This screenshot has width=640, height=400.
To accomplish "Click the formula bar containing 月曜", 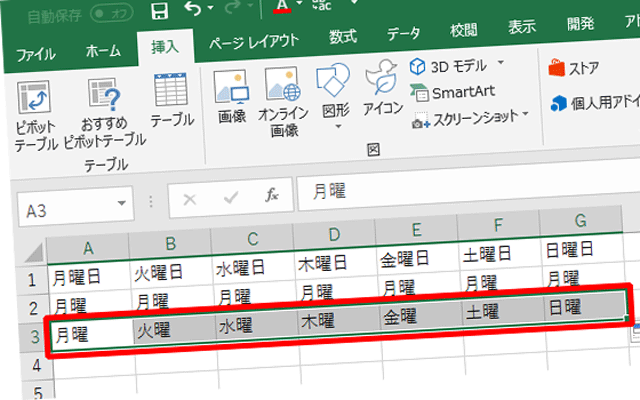I will [x=468, y=186].
